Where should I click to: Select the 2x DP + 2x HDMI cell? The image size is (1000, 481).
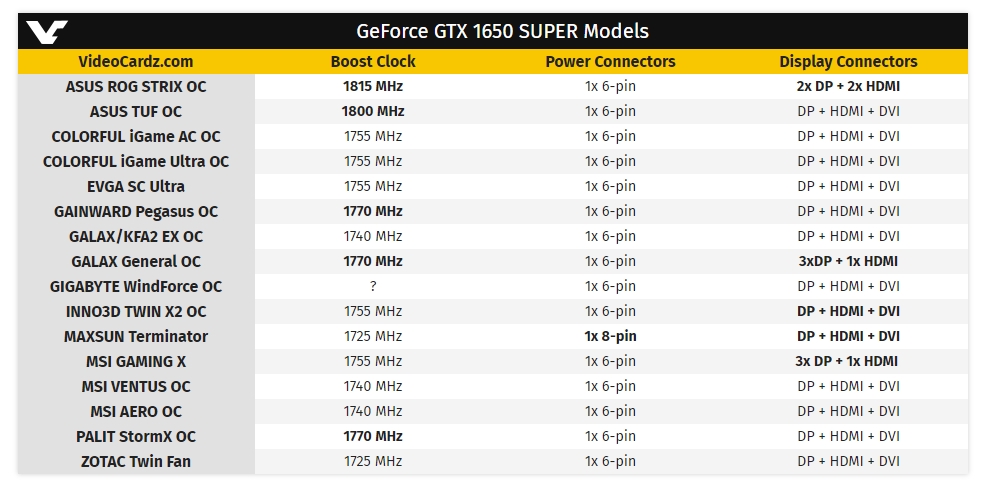click(848, 87)
